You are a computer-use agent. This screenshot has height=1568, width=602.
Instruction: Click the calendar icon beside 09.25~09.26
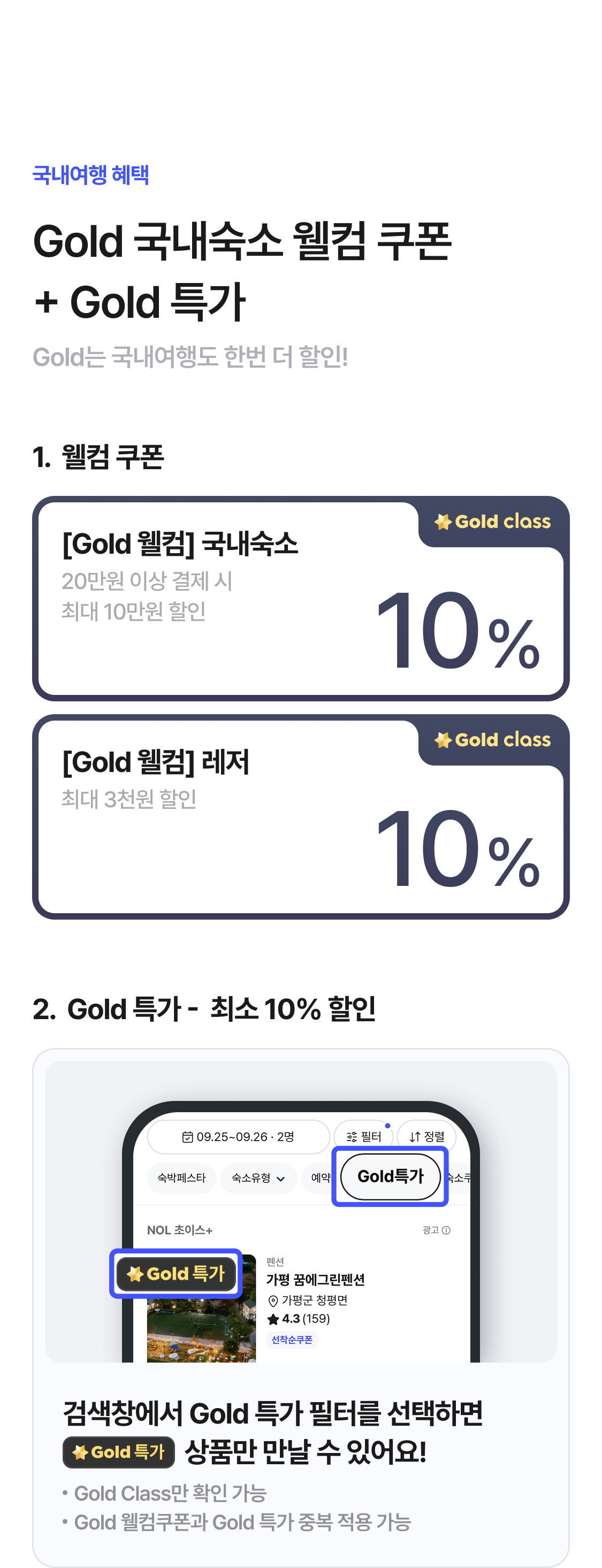[x=187, y=1137]
